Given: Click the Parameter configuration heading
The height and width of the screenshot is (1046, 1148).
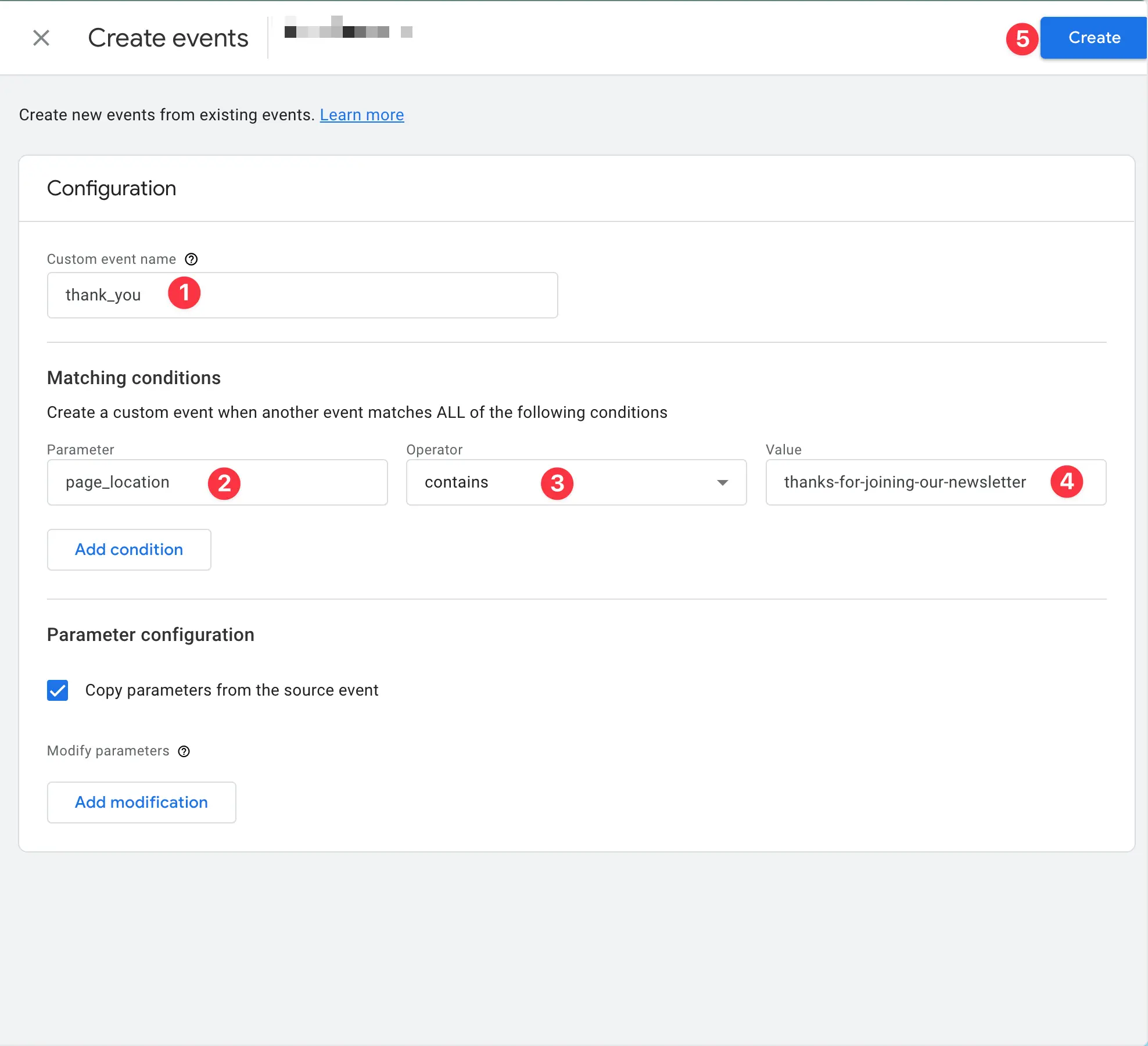Looking at the screenshot, I should coord(150,635).
